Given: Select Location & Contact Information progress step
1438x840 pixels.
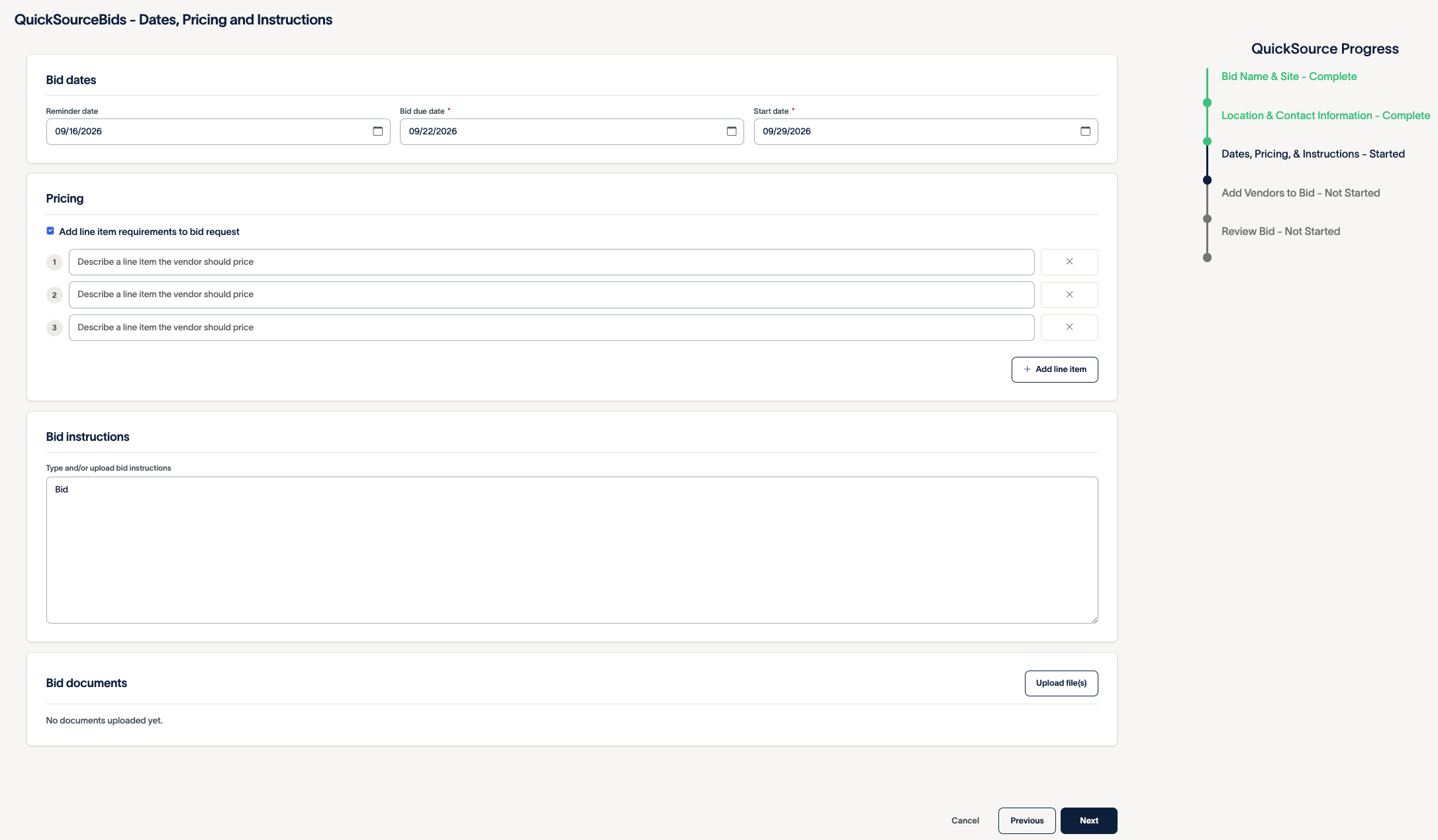Looking at the screenshot, I should [x=1325, y=116].
